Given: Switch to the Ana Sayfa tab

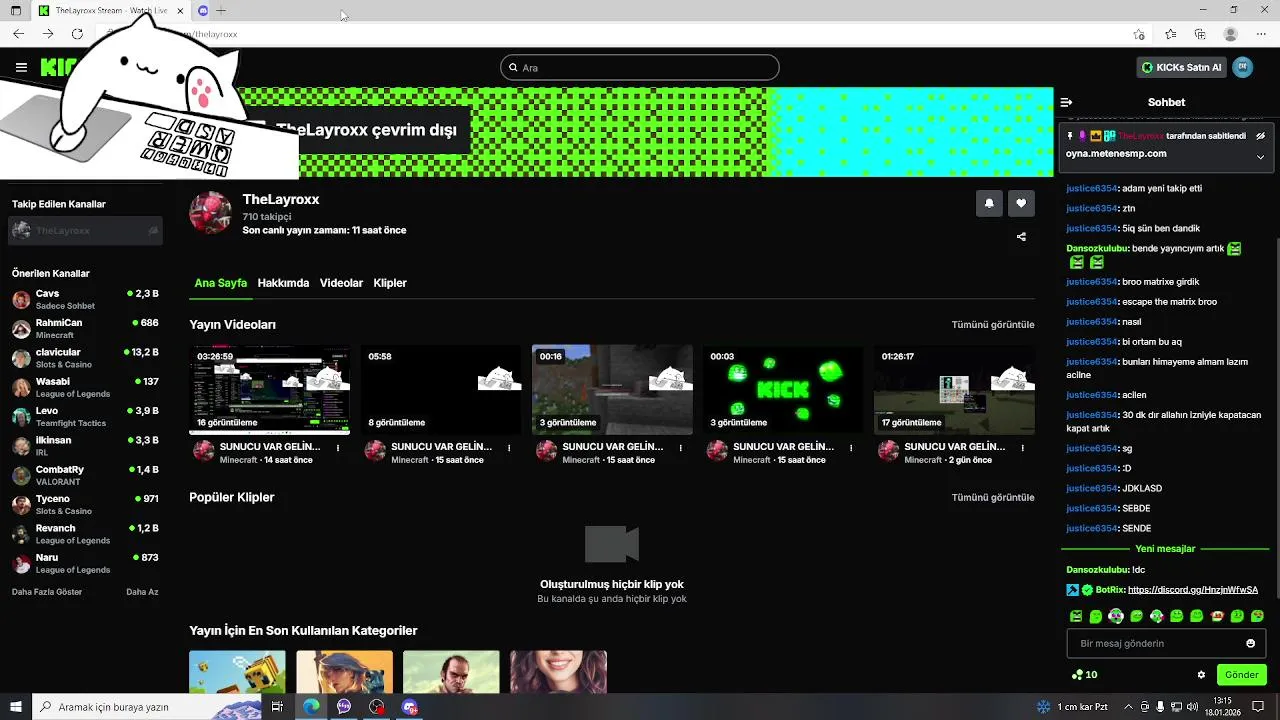Looking at the screenshot, I should tap(220, 283).
